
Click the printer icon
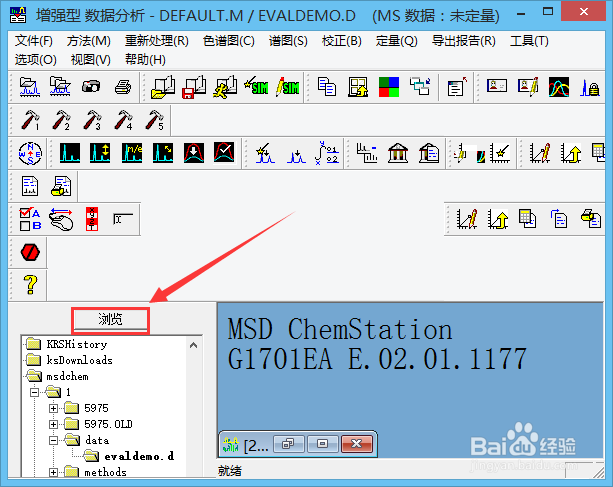coord(123,86)
